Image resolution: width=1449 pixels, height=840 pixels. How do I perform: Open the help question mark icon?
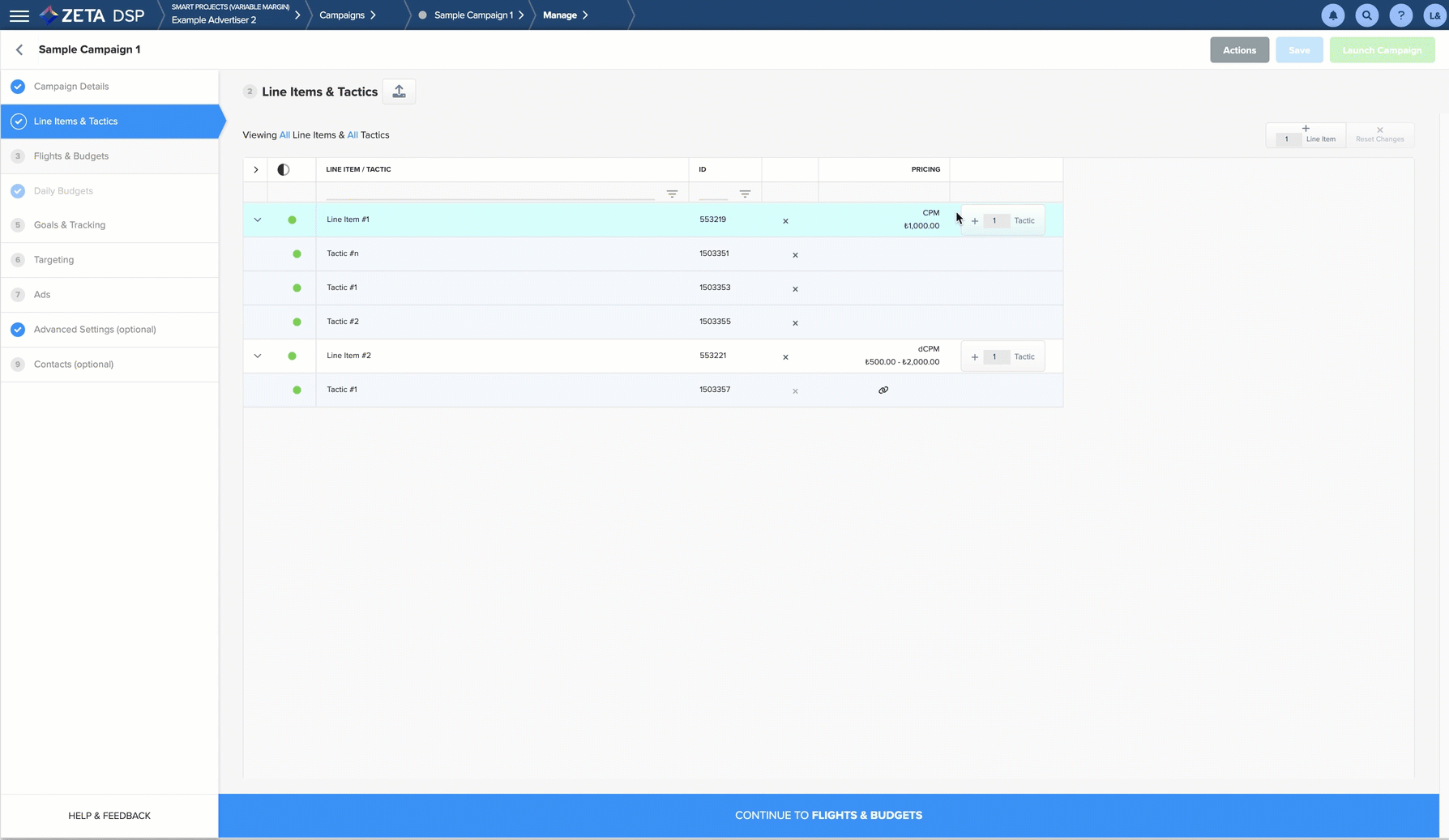[1400, 15]
